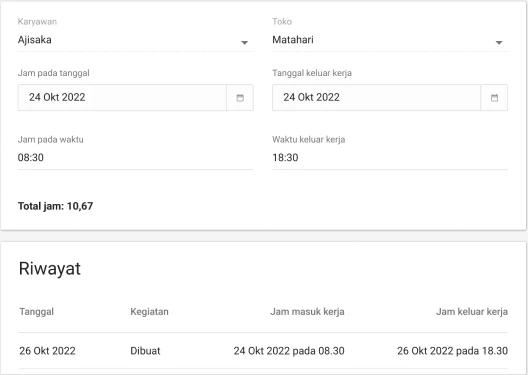Open calendar for Jam pada tanggal
Screen dimensions: 528x375
pos(240,98)
